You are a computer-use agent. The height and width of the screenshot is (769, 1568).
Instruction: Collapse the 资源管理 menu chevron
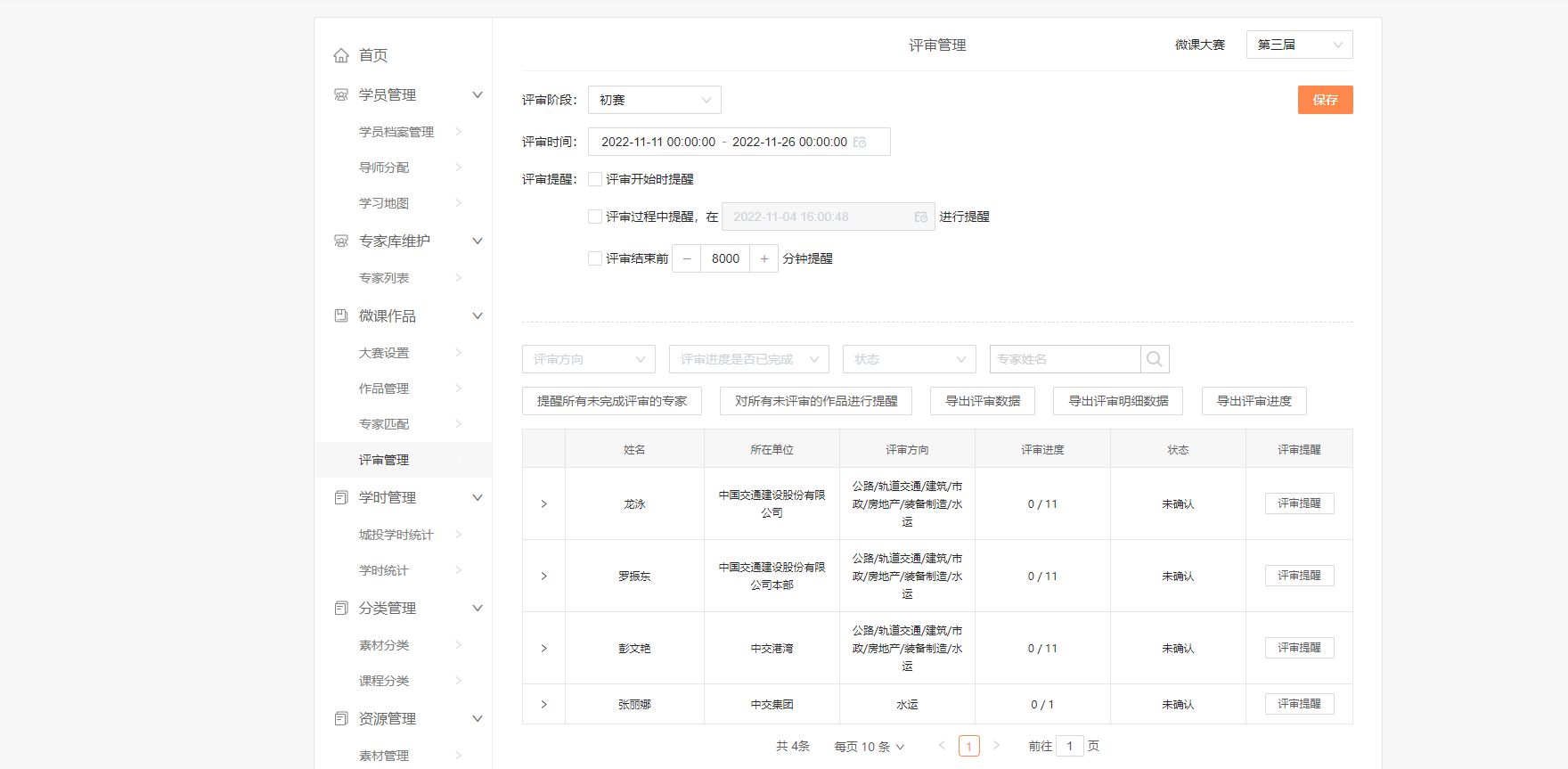click(478, 718)
